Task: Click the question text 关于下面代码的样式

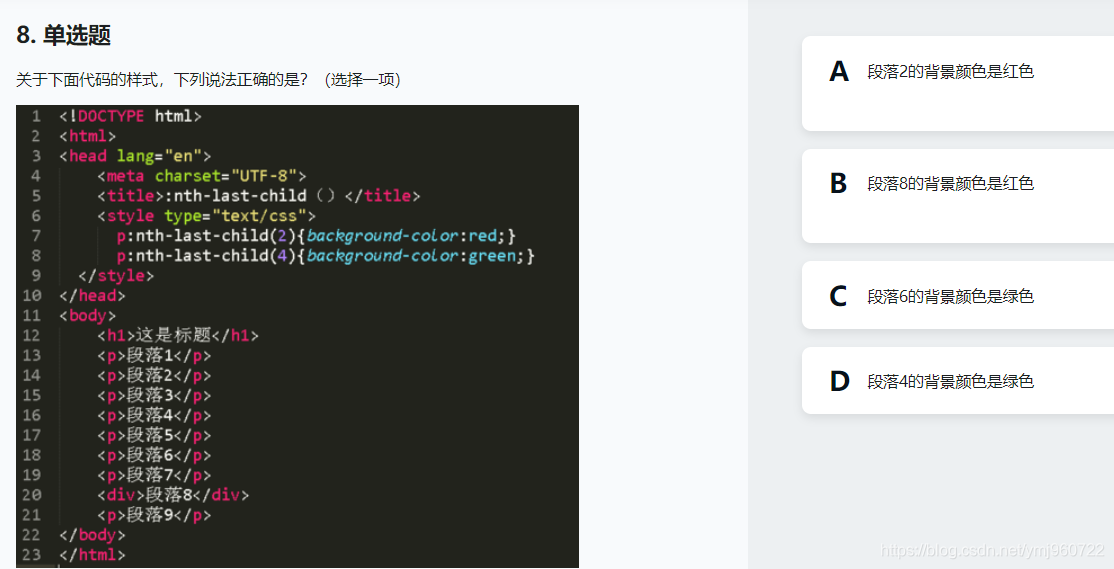Action: tap(208, 80)
